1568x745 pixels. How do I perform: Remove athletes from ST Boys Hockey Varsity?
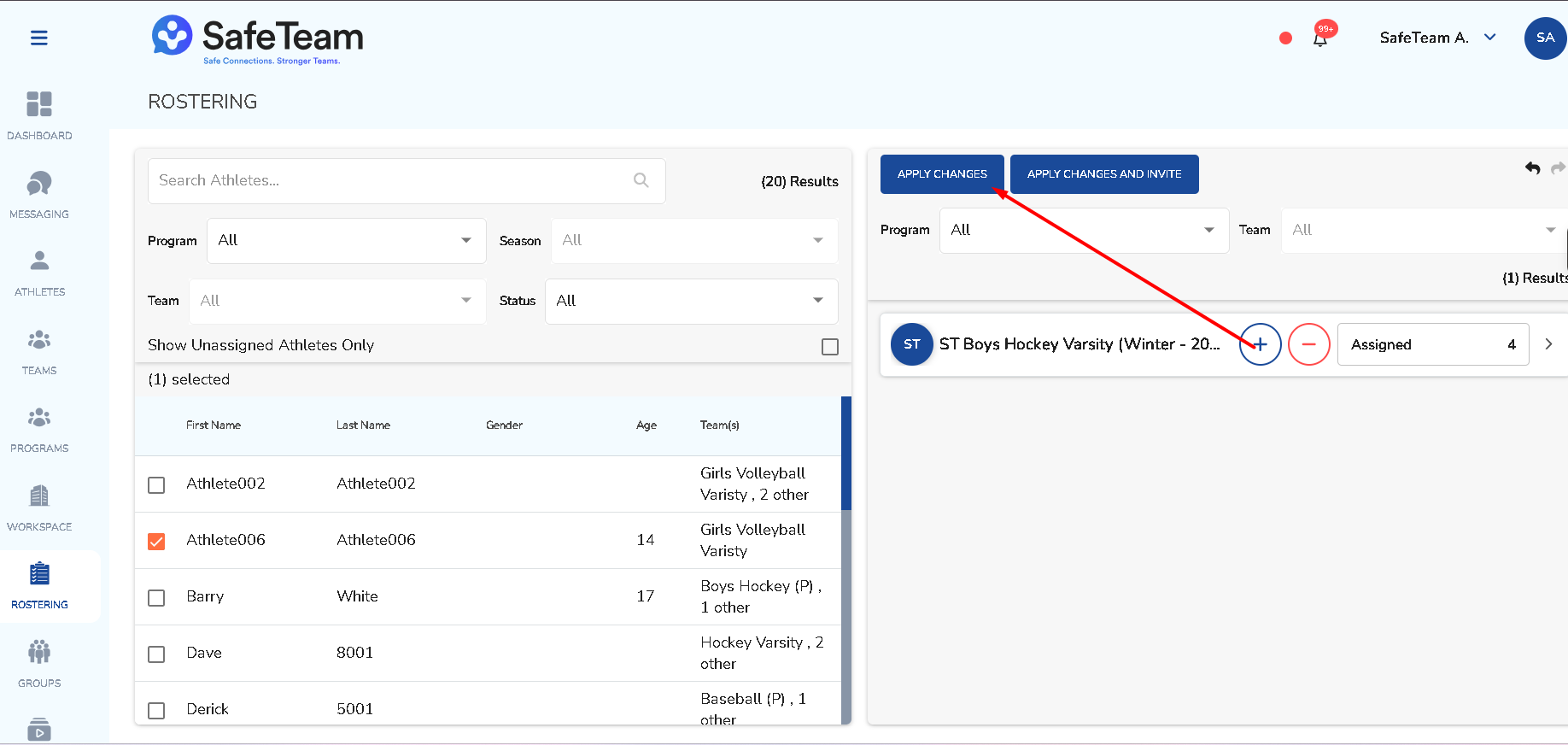point(1309,344)
